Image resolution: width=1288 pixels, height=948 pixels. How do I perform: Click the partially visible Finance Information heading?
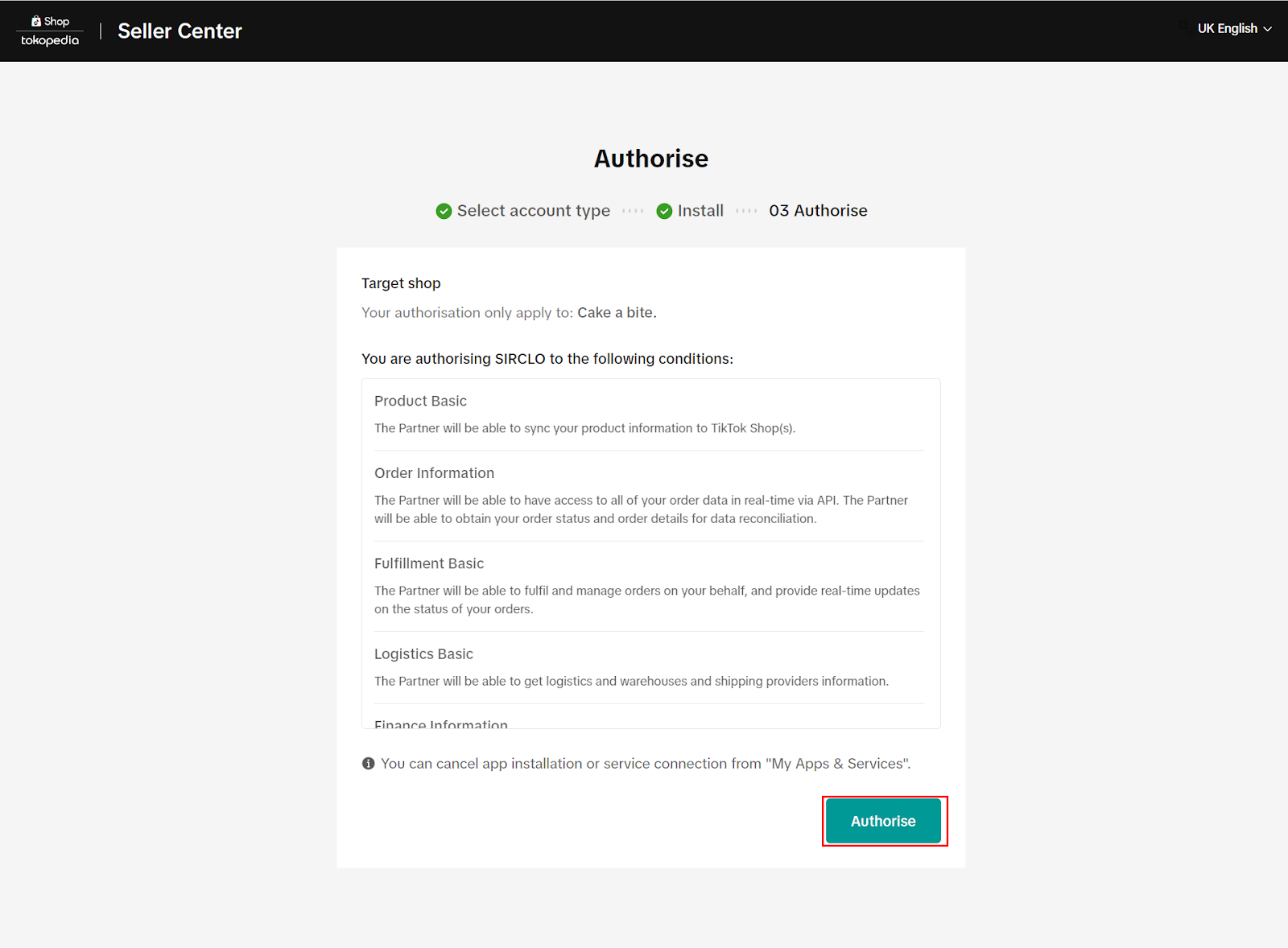click(441, 723)
